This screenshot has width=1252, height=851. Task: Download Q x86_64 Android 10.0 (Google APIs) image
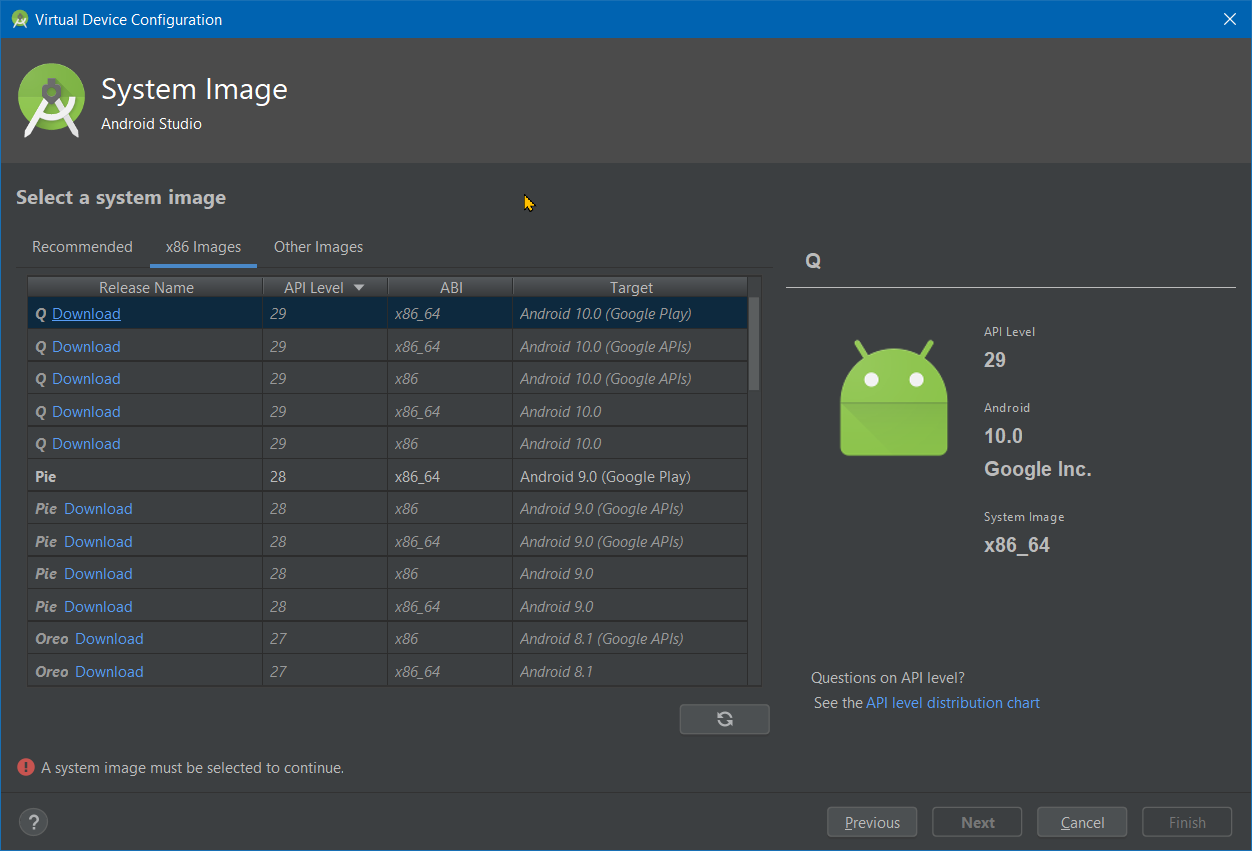86,347
